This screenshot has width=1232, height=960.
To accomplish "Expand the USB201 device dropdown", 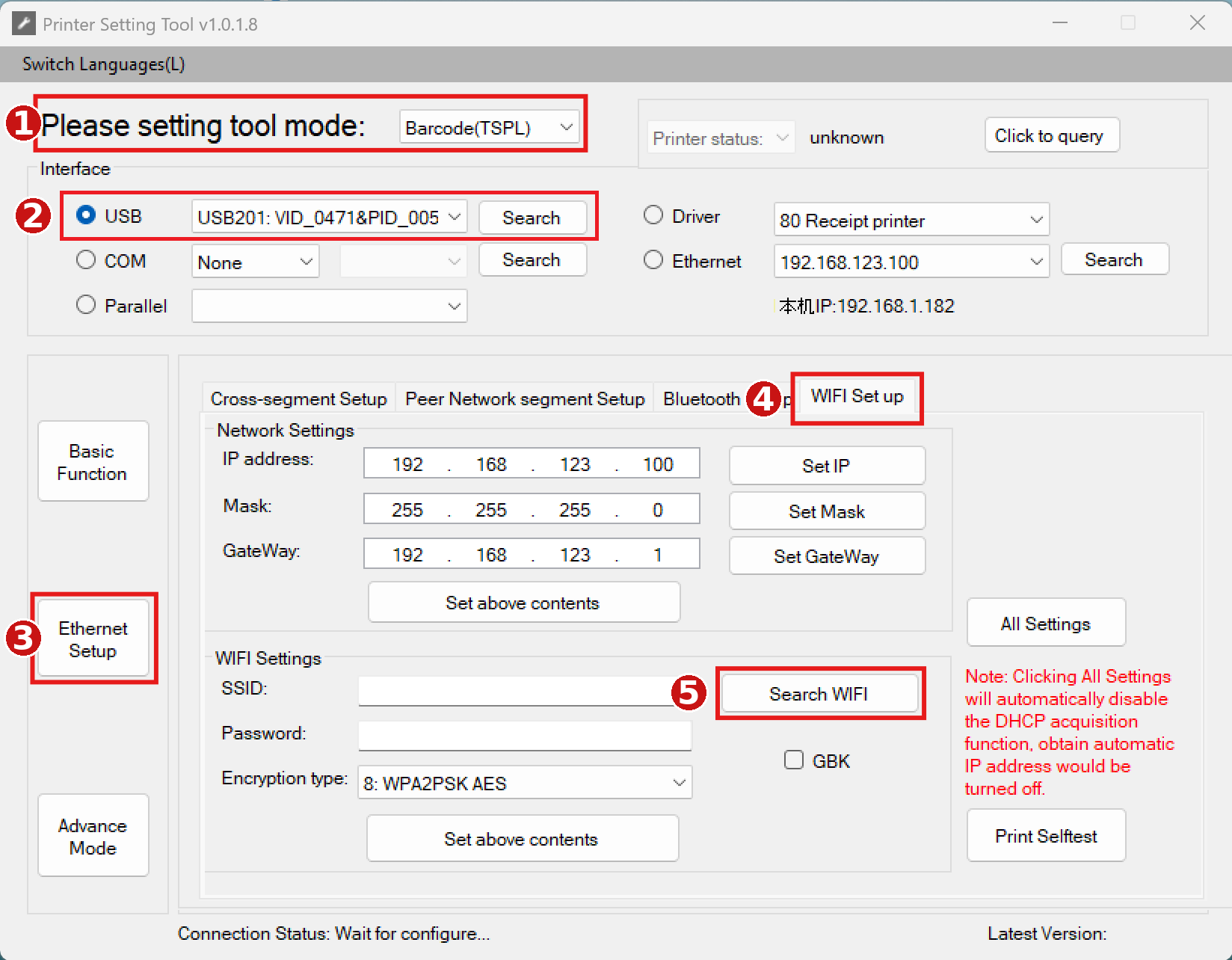I will pyautogui.click(x=330, y=218).
